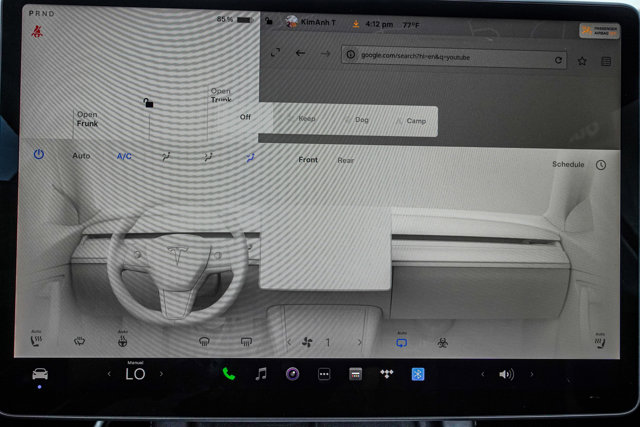Go forward in the browser

[325, 53]
